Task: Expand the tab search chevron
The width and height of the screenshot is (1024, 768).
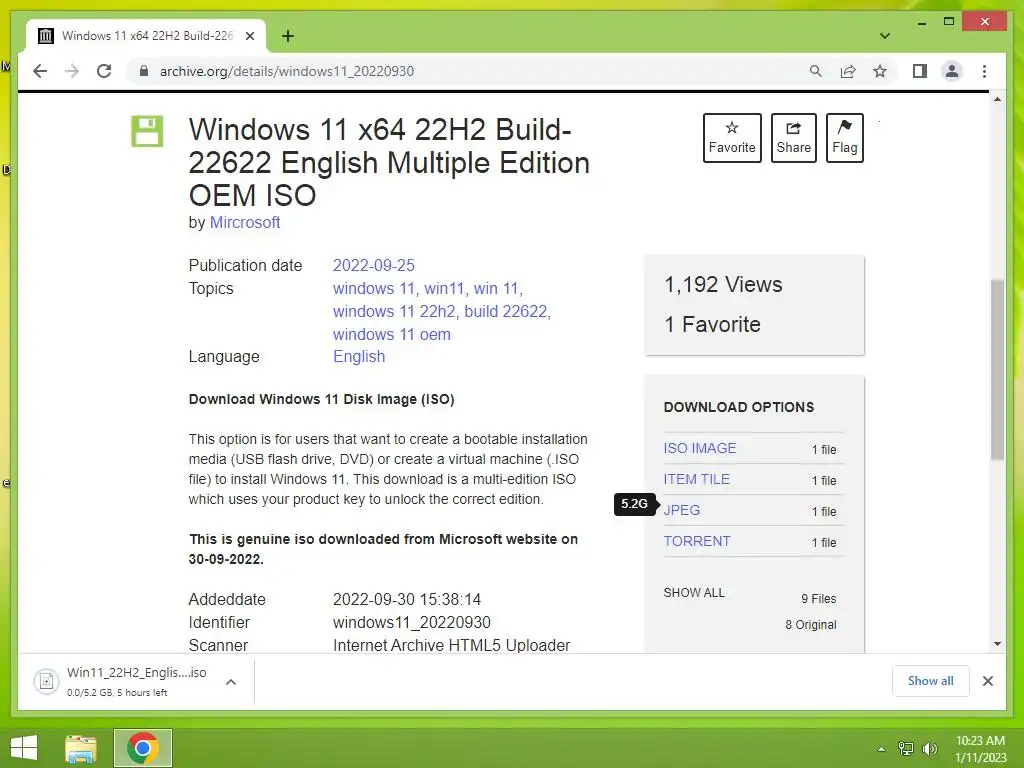Action: click(x=884, y=36)
